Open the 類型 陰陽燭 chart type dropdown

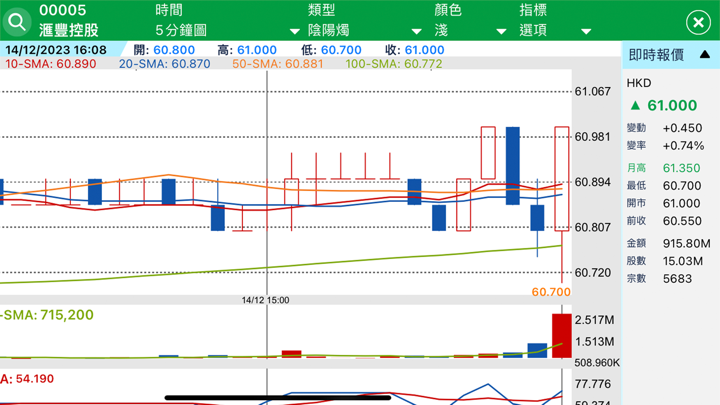click(x=365, y=21)
